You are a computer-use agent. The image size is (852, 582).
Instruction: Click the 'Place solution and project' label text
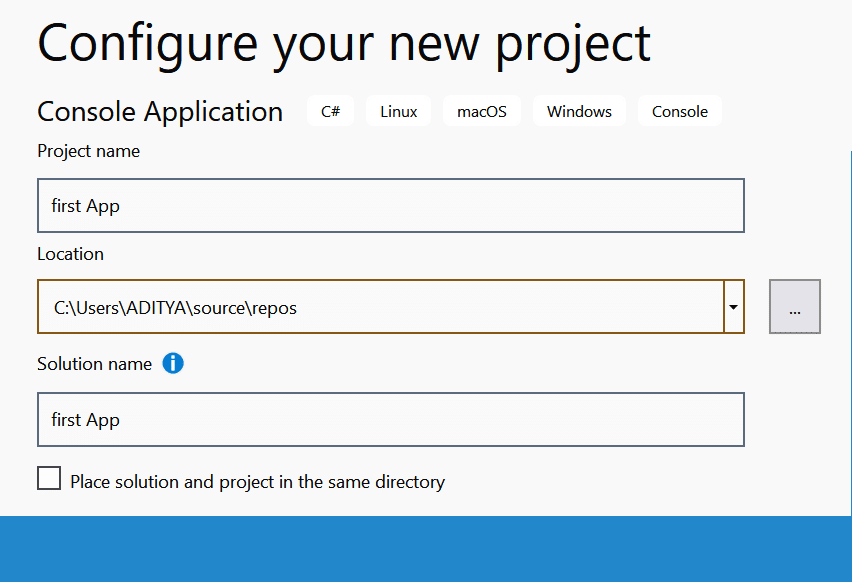257,482
